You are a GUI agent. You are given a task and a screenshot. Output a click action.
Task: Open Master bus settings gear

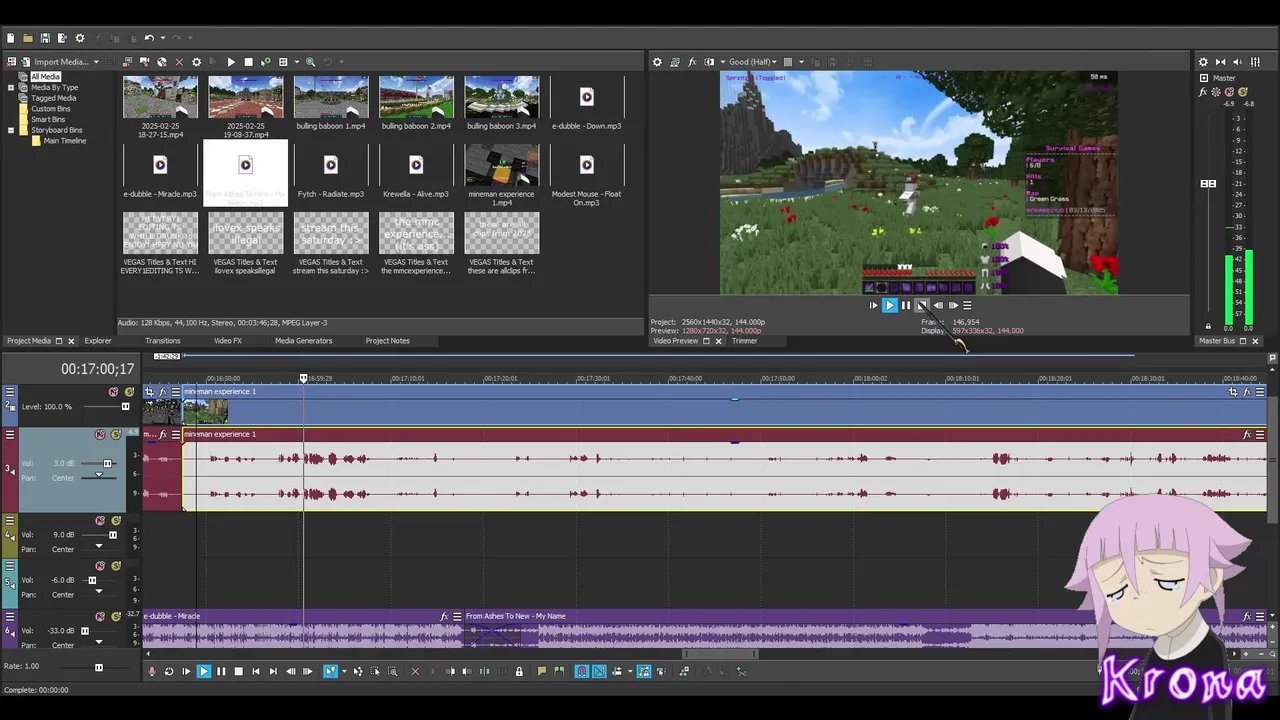(1203, 62)
